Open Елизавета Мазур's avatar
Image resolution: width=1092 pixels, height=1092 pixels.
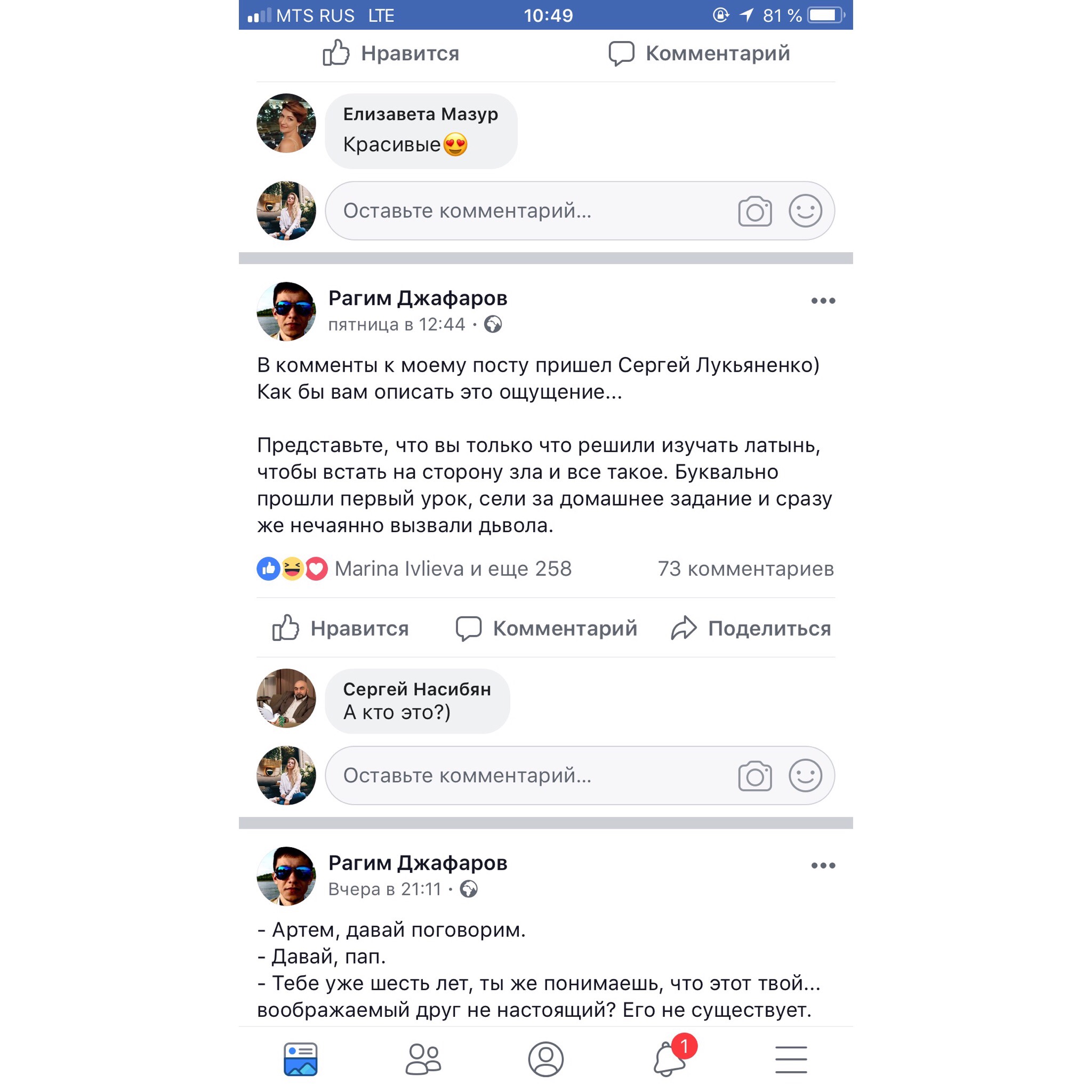coord(286,123)
